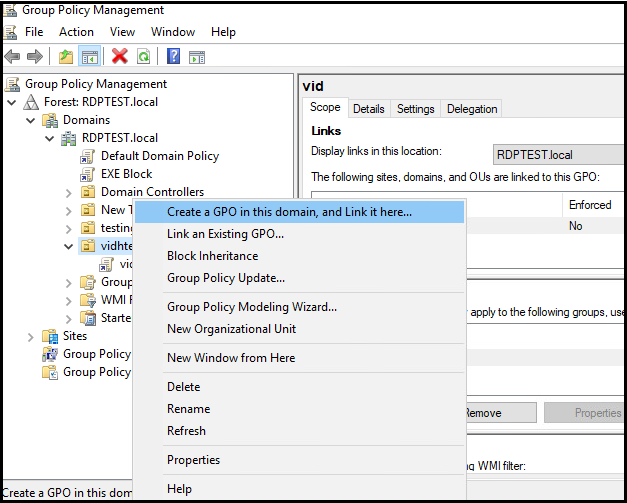Open the File menu
This screenshot has width=627, height=503.
pyautogui.click(x=34, y=32)
